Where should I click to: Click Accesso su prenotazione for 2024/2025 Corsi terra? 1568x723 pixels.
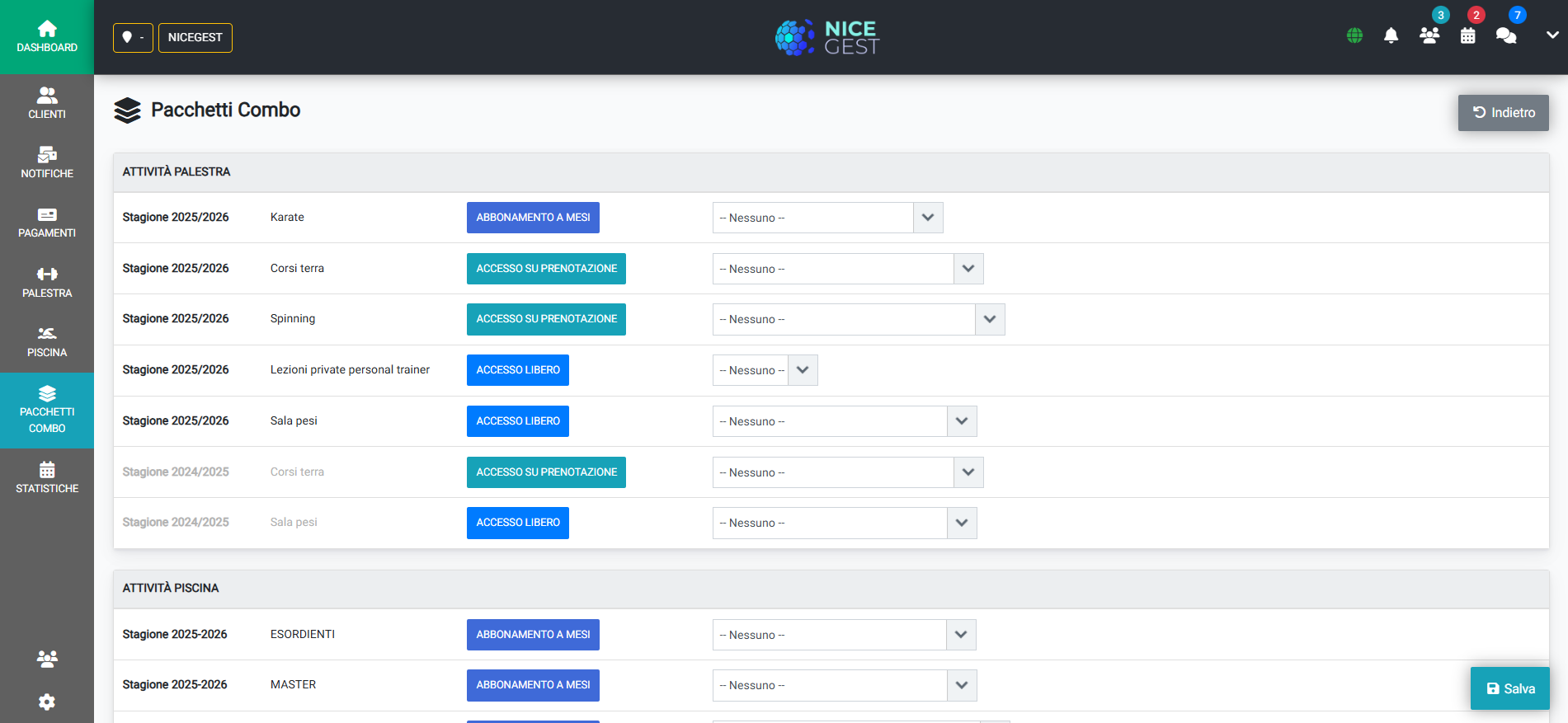point(546,472)
